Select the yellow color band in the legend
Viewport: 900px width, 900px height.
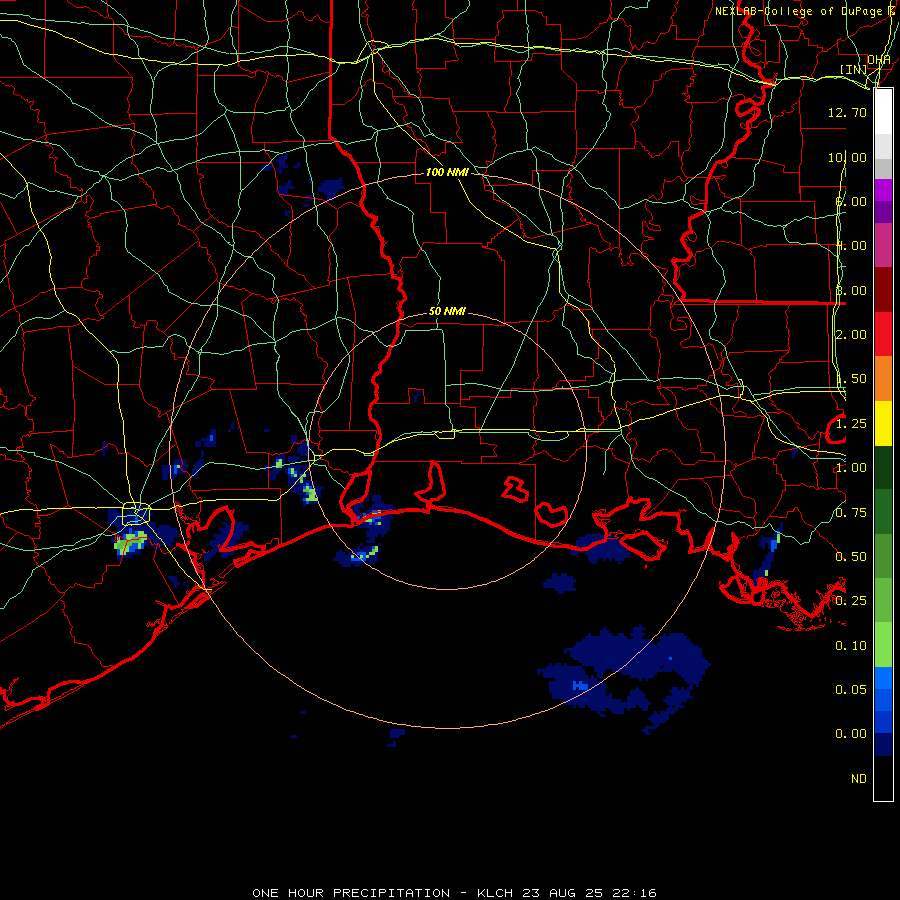[883, 423]
